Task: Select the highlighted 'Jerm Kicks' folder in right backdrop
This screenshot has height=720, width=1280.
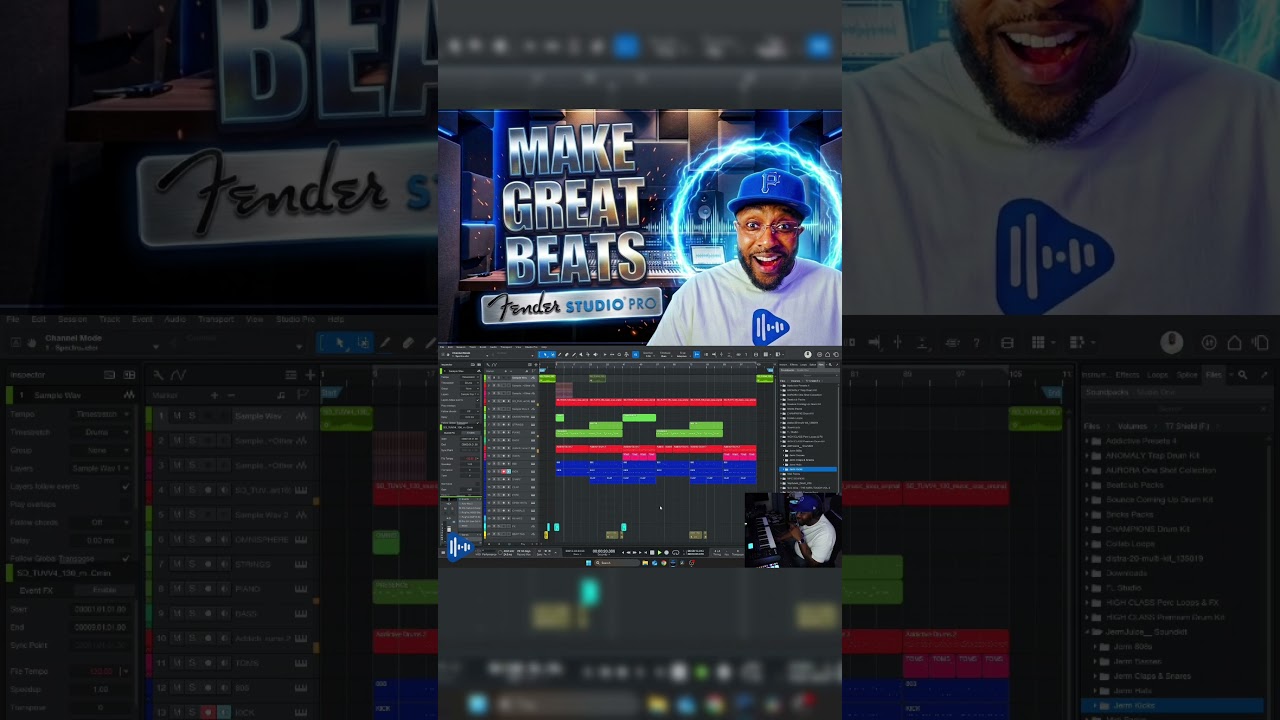Action: click(1174, 706)
